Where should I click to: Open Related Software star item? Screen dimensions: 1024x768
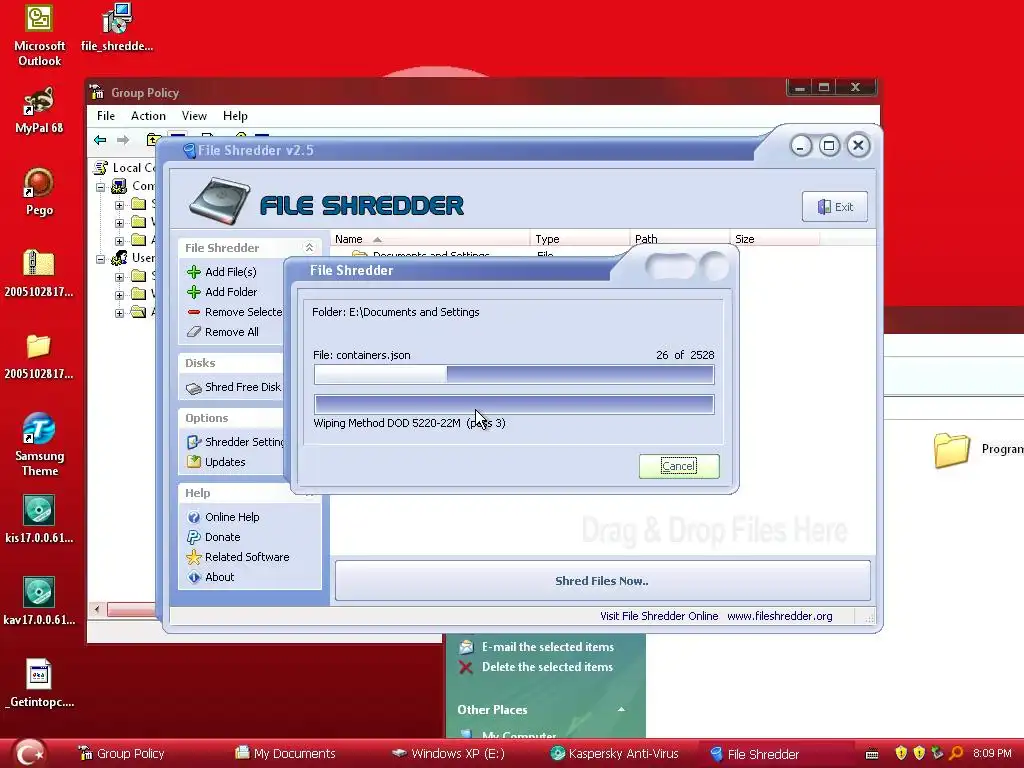pyautogui.click(x=238, y=557)
